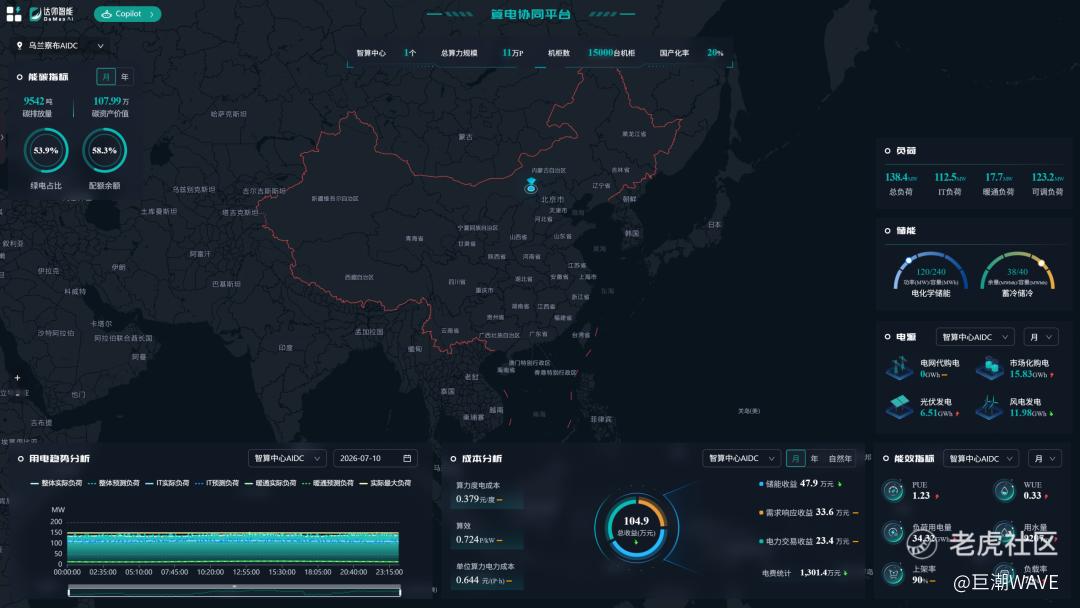
Task: Select the 风电发电 wind turbine icon
Action: (x=990, y=407)
